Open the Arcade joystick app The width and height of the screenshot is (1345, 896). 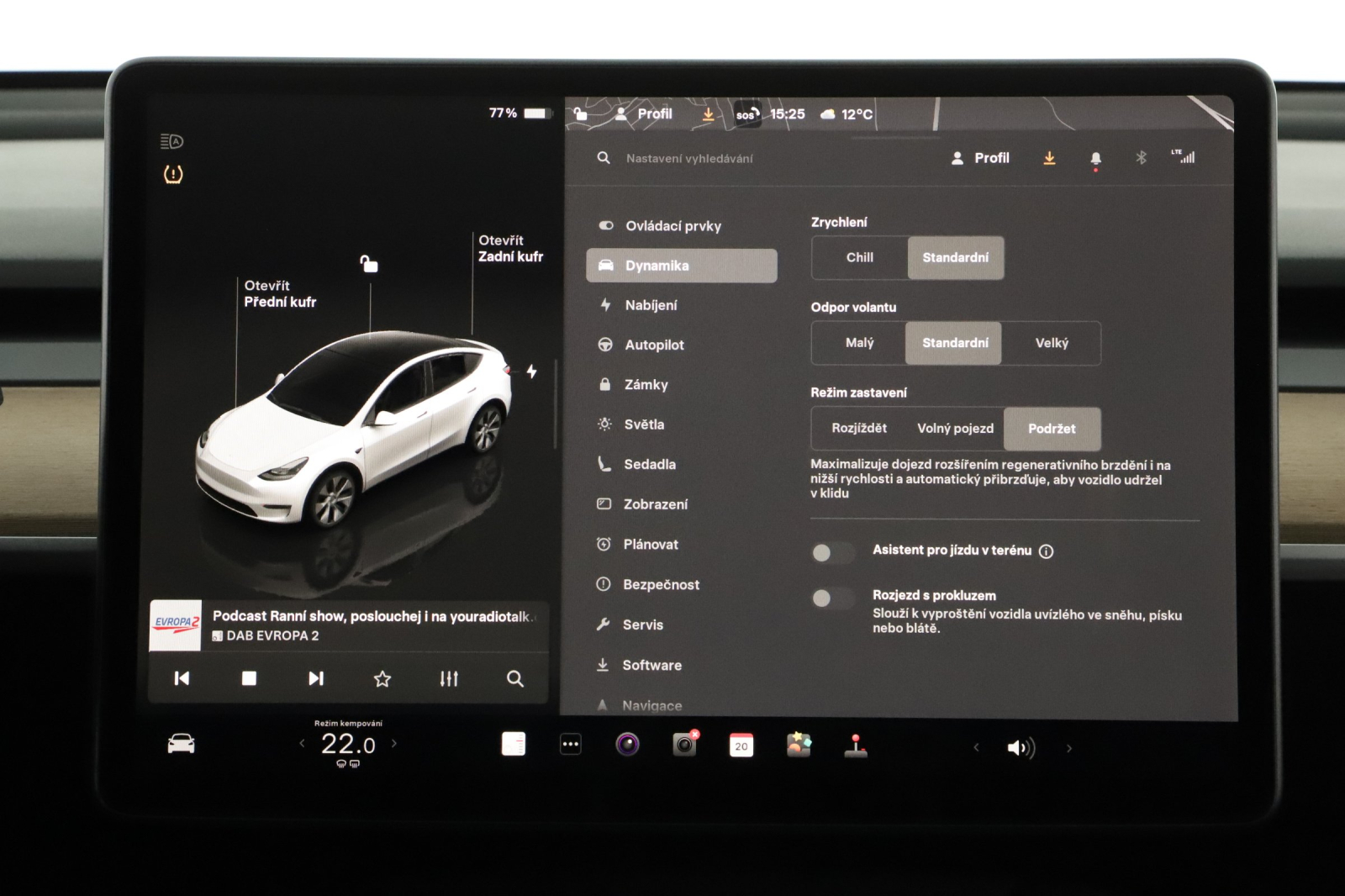(x=857, y=745)
